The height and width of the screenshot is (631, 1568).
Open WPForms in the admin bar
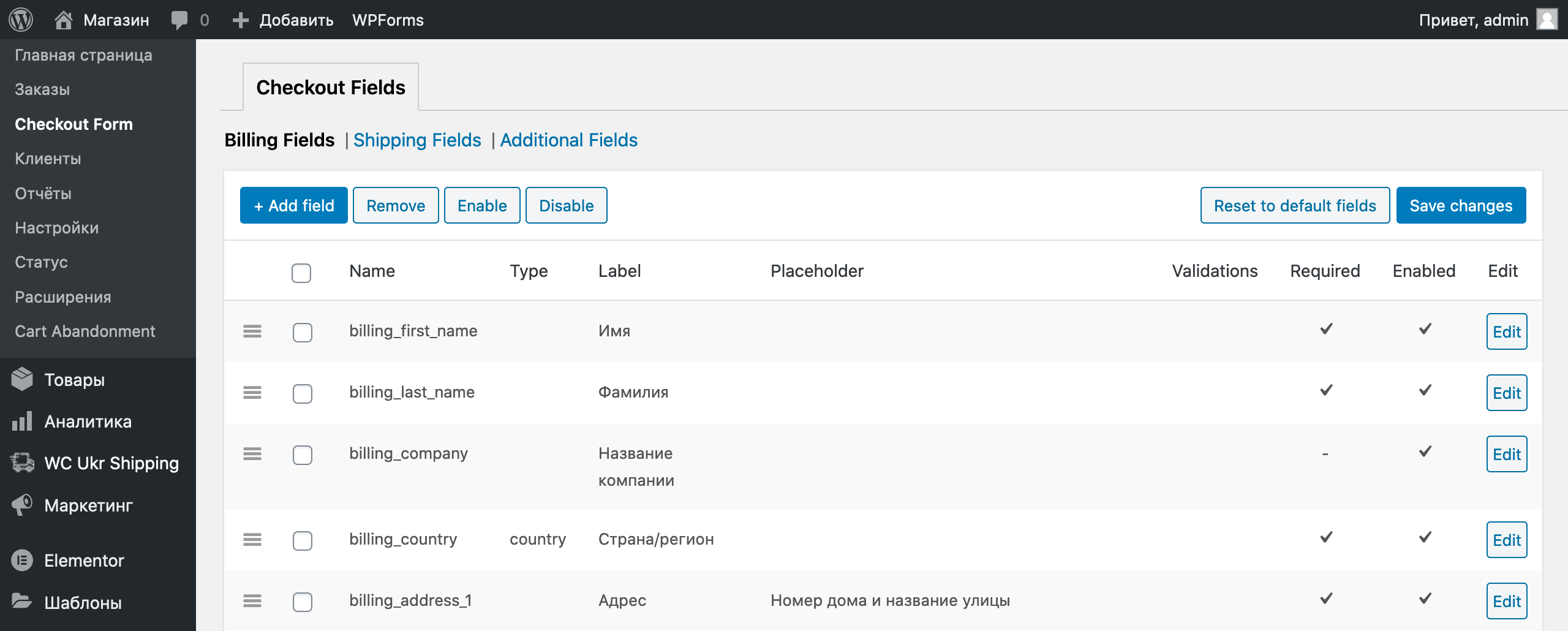(388, 20)
